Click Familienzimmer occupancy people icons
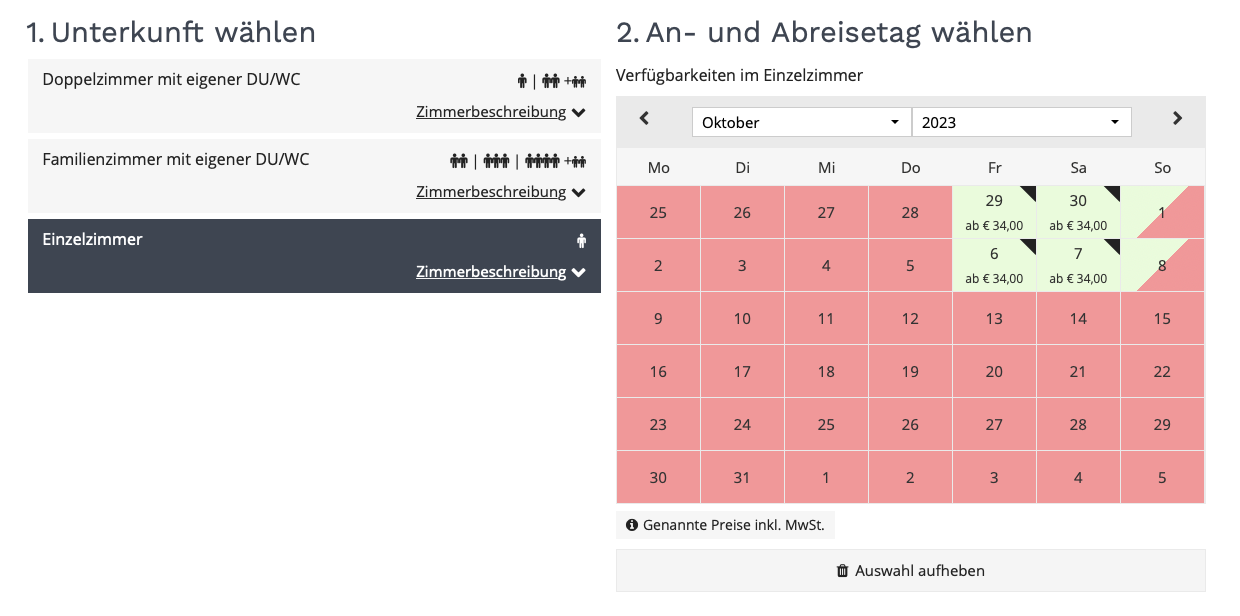Viewport: 1240px width, 616px height. pos(518,160)
